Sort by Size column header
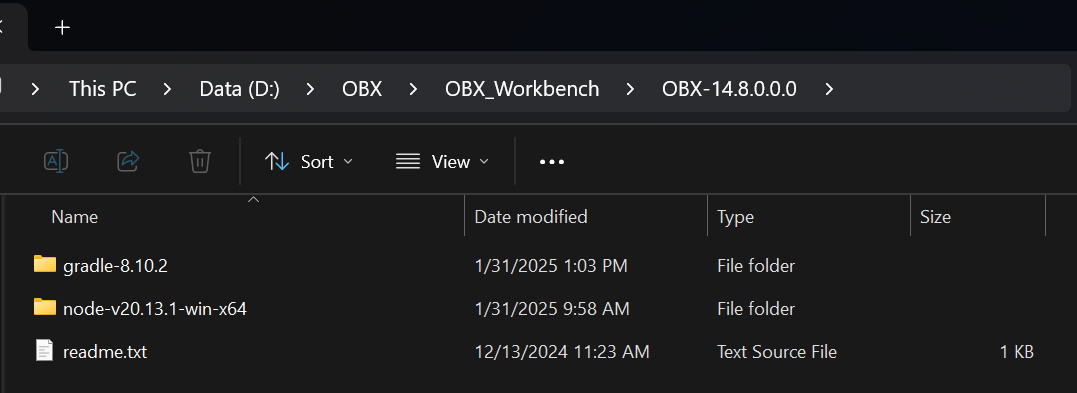Image resolution: width=1077 pixels, height=393 pixels. [x=936, y=217]
